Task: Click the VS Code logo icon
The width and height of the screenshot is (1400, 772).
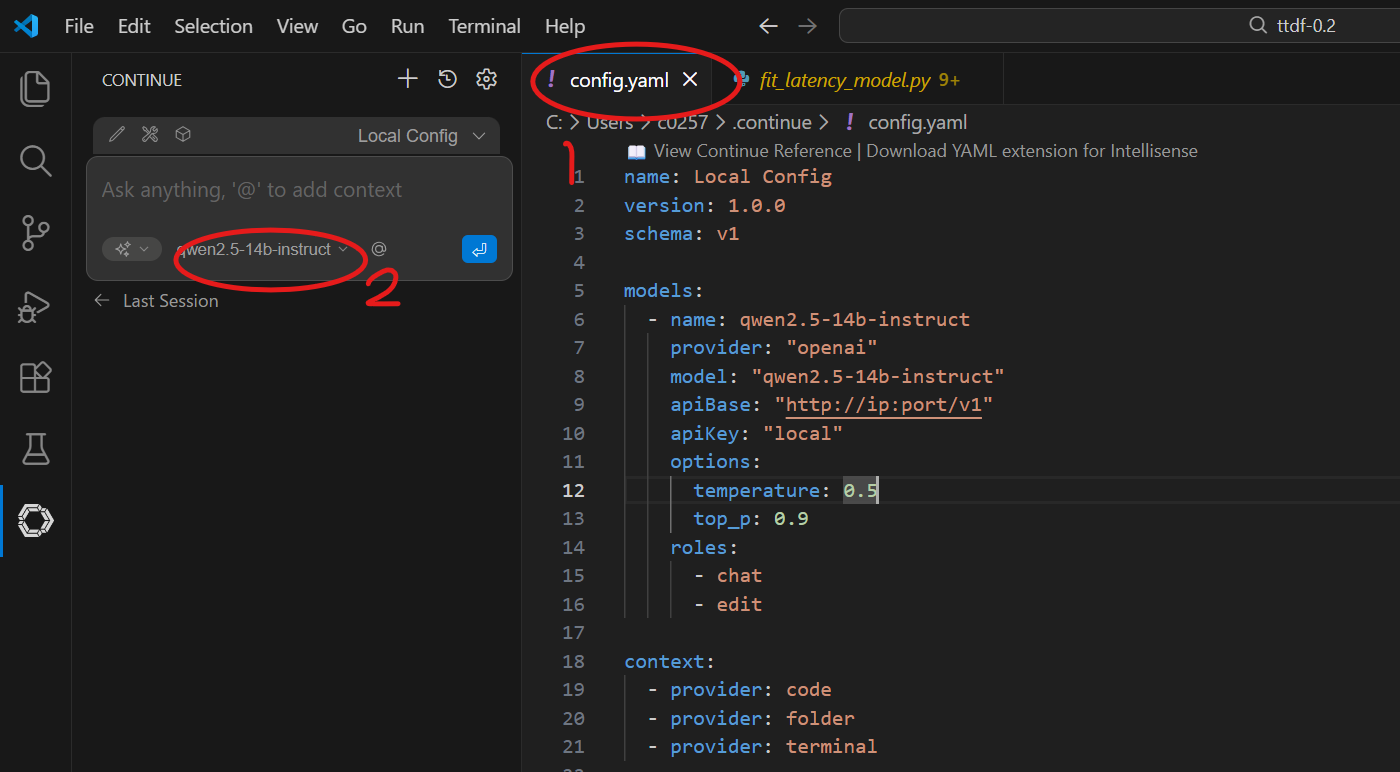Action: [27, 26]
